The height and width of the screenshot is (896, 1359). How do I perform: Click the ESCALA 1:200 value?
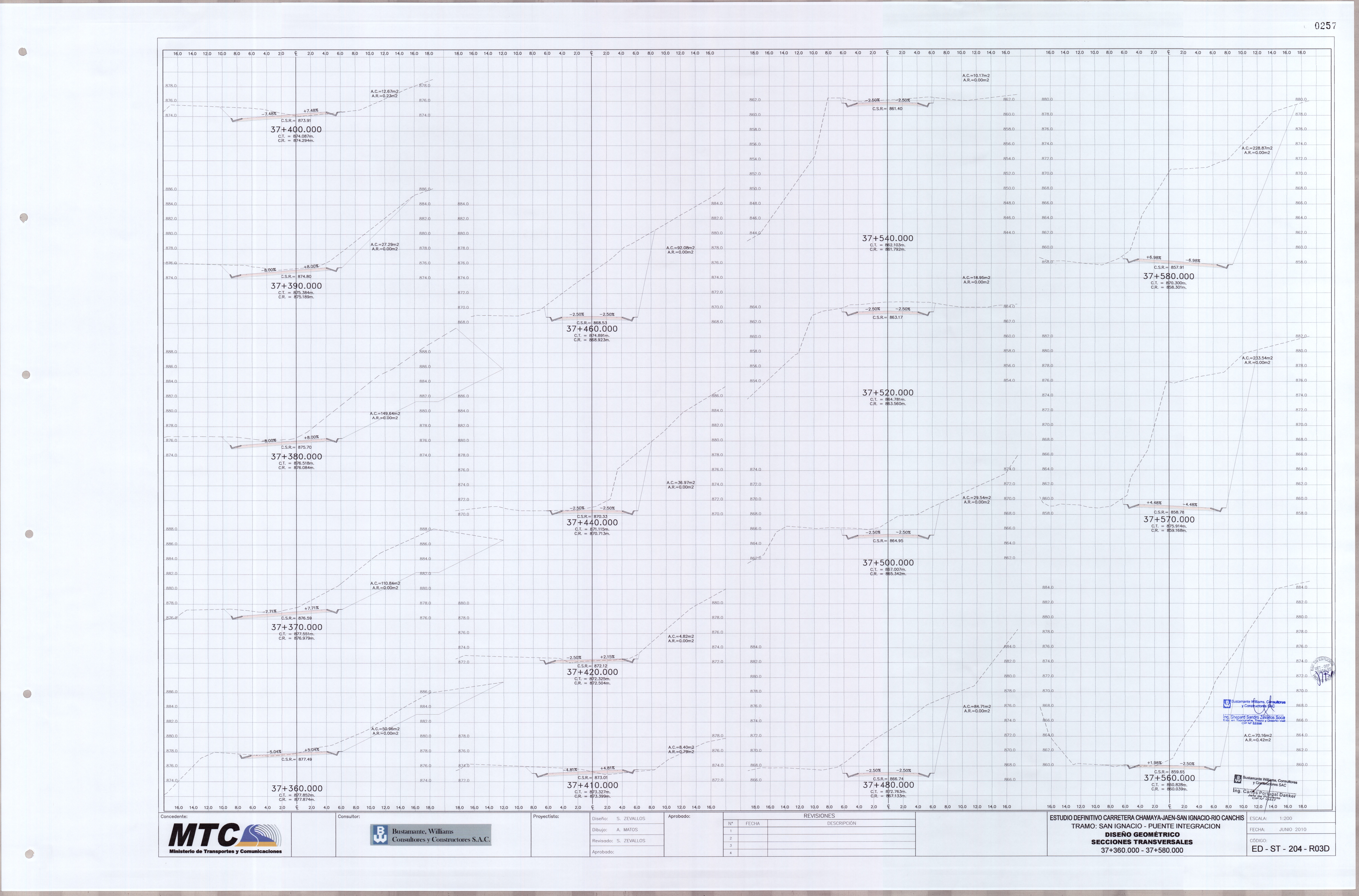(x=1286, y=818)
